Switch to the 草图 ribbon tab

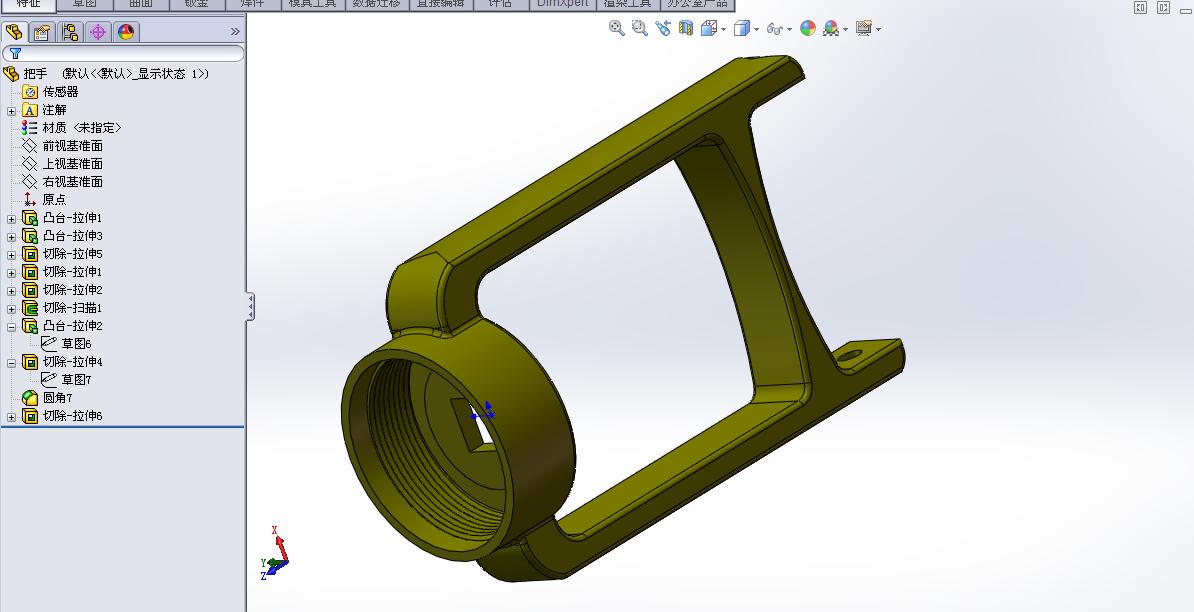[85, 4]
